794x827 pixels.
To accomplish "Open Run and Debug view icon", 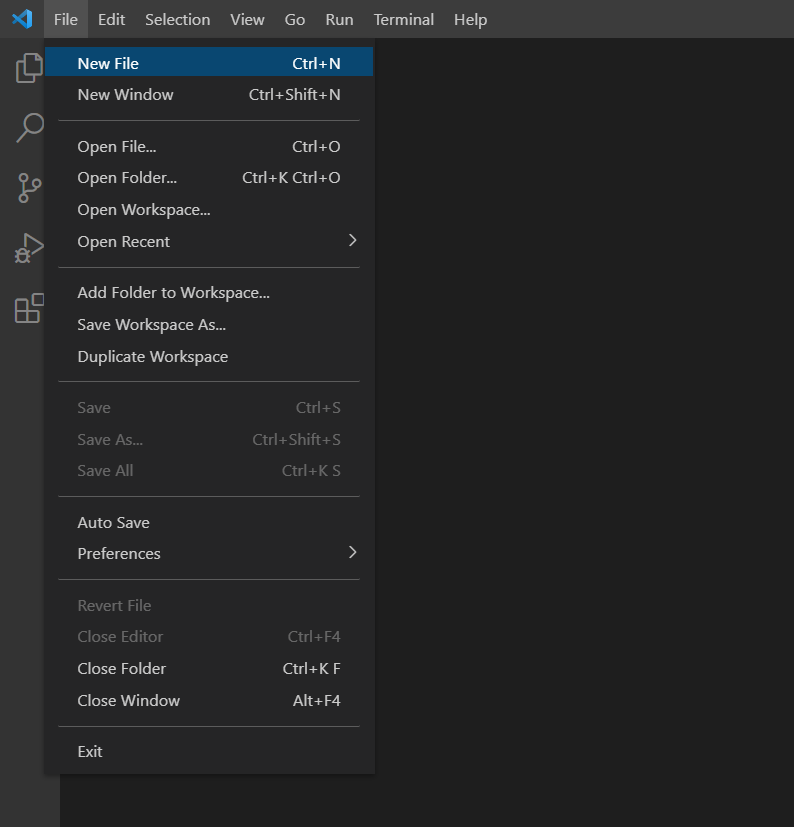I will tap(29, 248).
